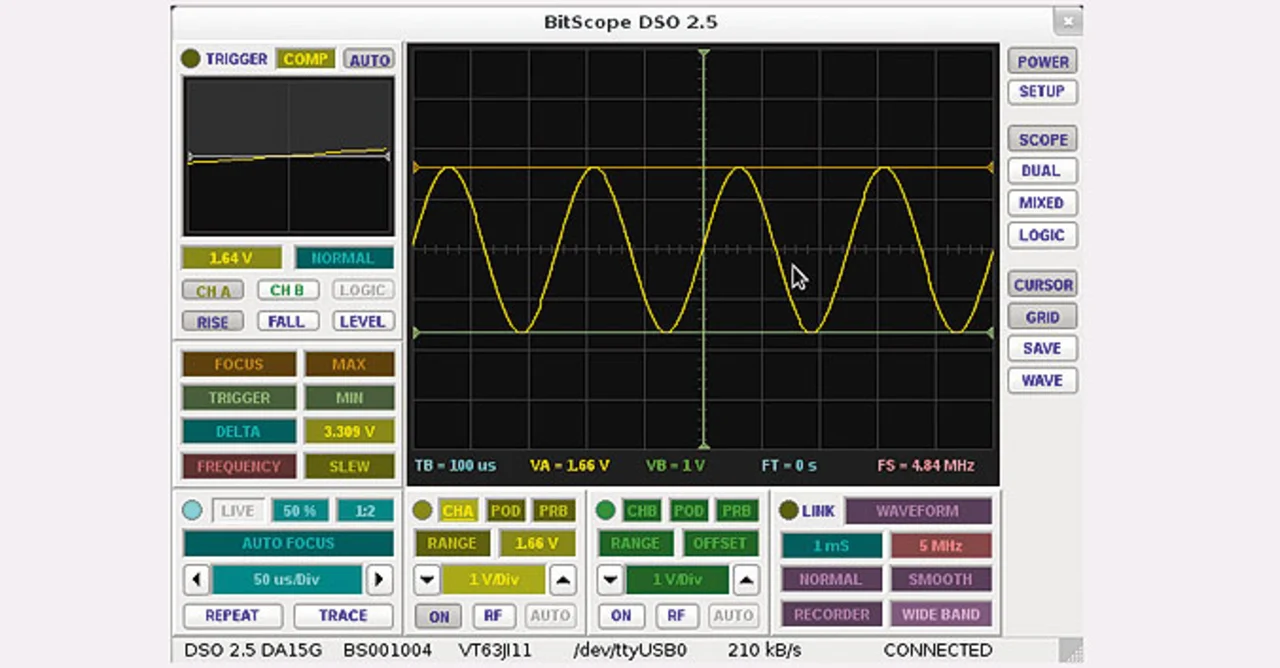Choose LEVEL trigger type
The width and height of the screenshot is (1280, 668).
(x=362, y=321)
